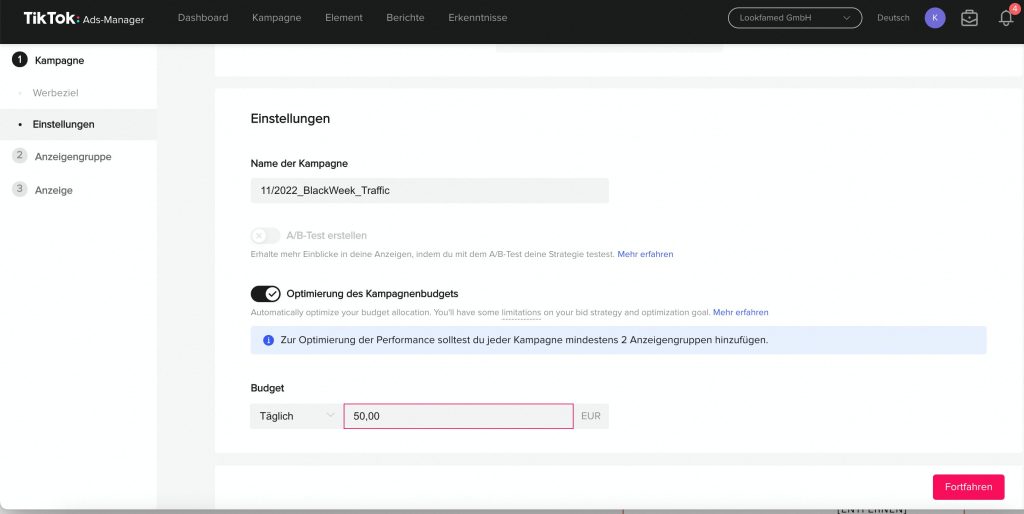Open the Erkenntnisse menu item
Image resolution: width=1024 pixels, height=514 pixels.
[477, 18]
